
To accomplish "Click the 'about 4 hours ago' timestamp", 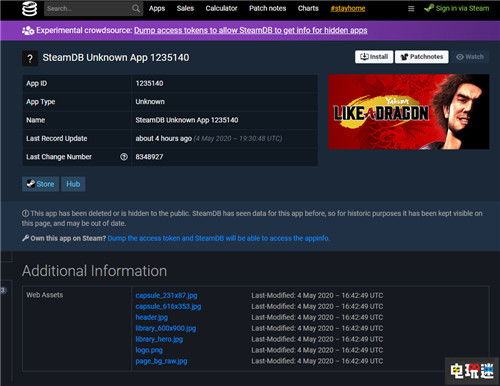I will click(x=164, y=138).
